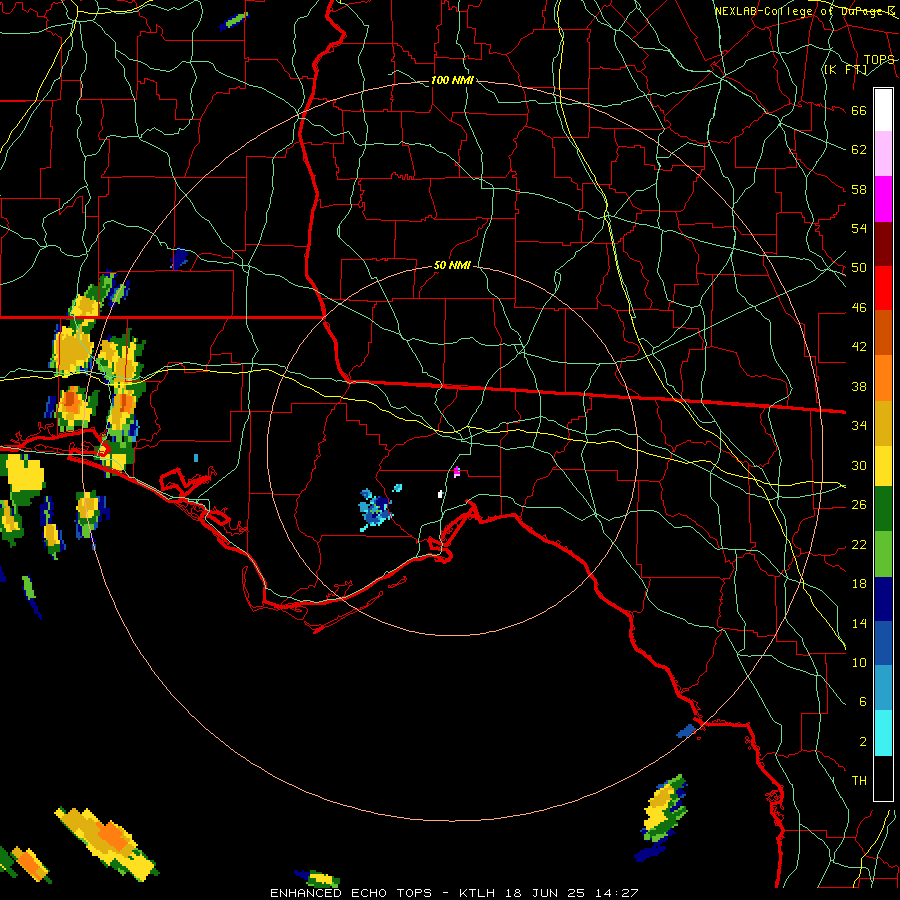Pick the navy blue legend swatch
900x900 pixels.
(x=883, y=599)
